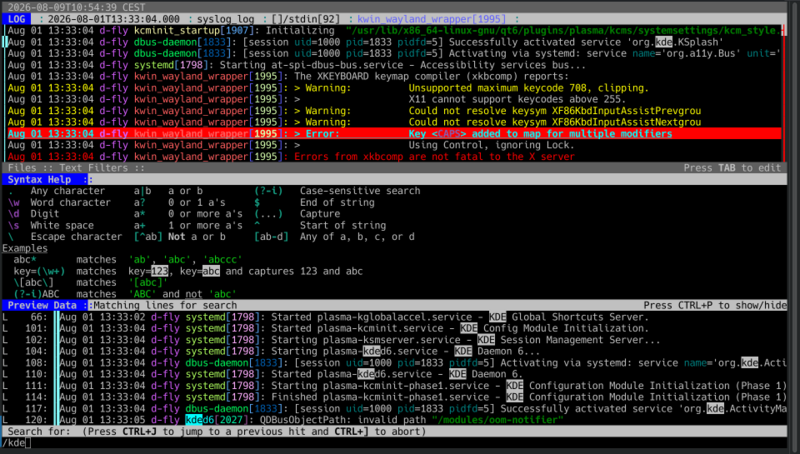Click the 'Press TAB to edit' hint
The width and height of the screenshot is (800, 454).
click(732, 168)
